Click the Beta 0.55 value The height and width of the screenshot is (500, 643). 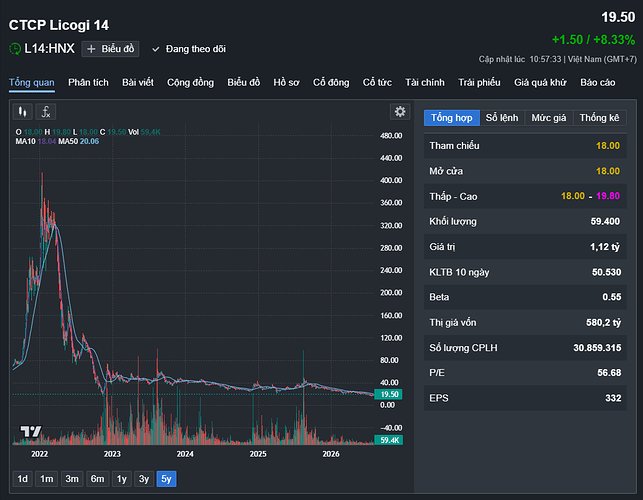(x=611, y=297)
